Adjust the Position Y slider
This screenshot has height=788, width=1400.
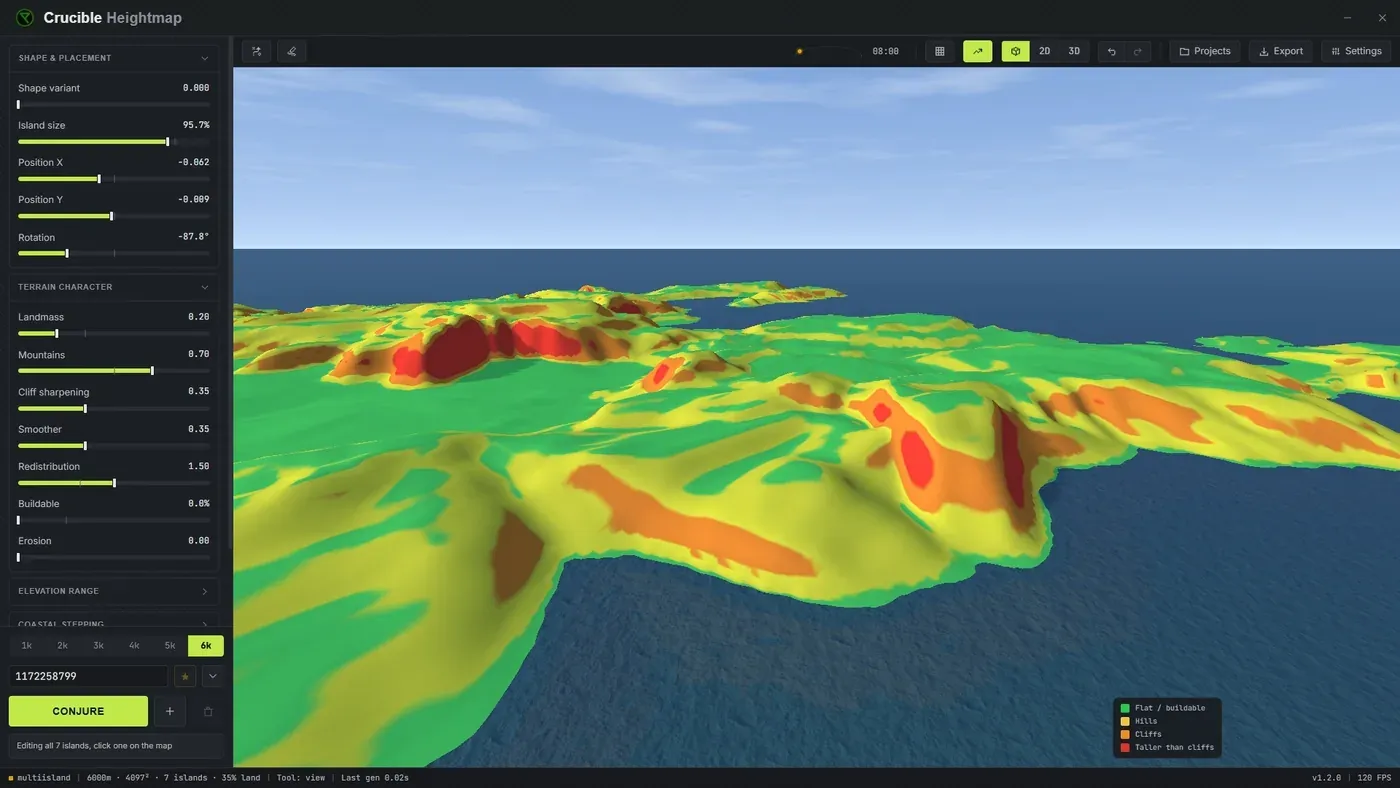114,216
